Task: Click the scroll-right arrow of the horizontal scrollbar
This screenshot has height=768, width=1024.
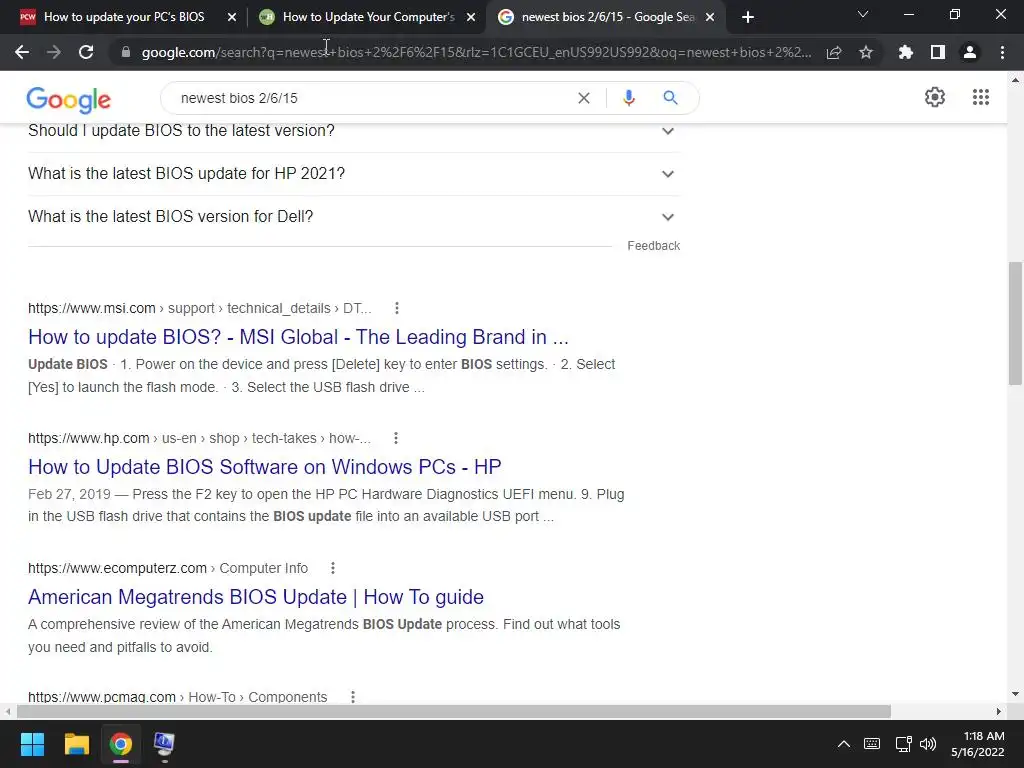Action: click(999, 711)
